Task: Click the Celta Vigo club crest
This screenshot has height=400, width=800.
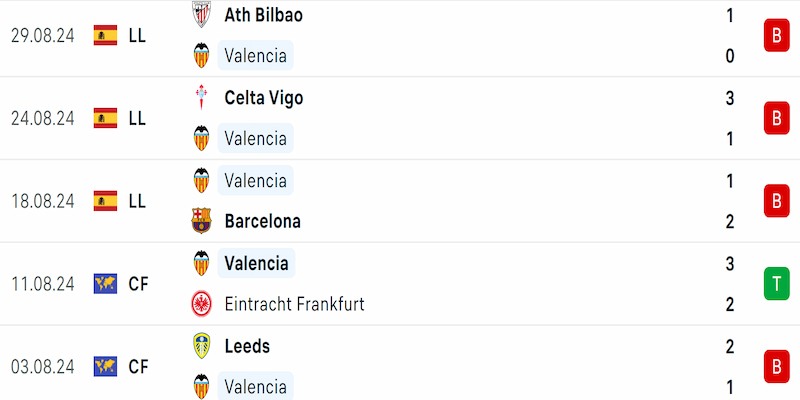Action: (202, 97)
